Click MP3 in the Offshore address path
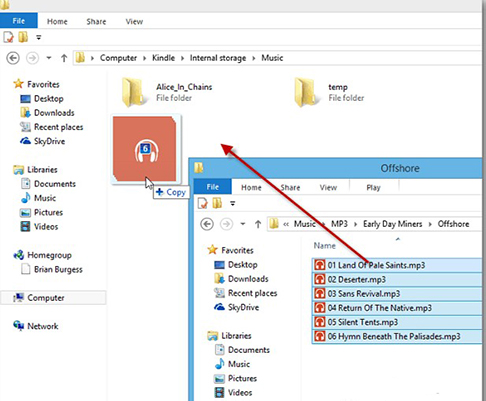 tap(339, 224)
